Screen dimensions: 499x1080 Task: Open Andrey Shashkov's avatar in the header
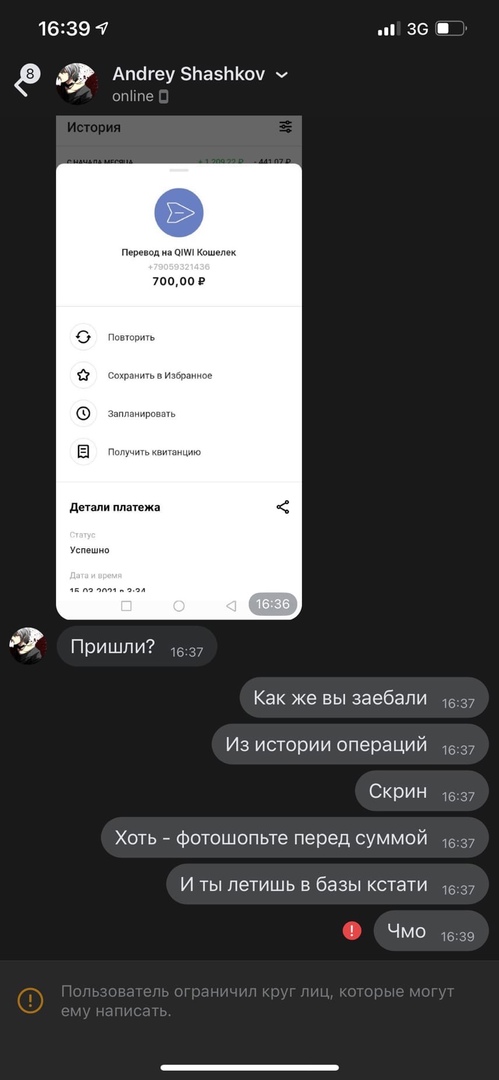pyautogui.click(x=77, y=84)
